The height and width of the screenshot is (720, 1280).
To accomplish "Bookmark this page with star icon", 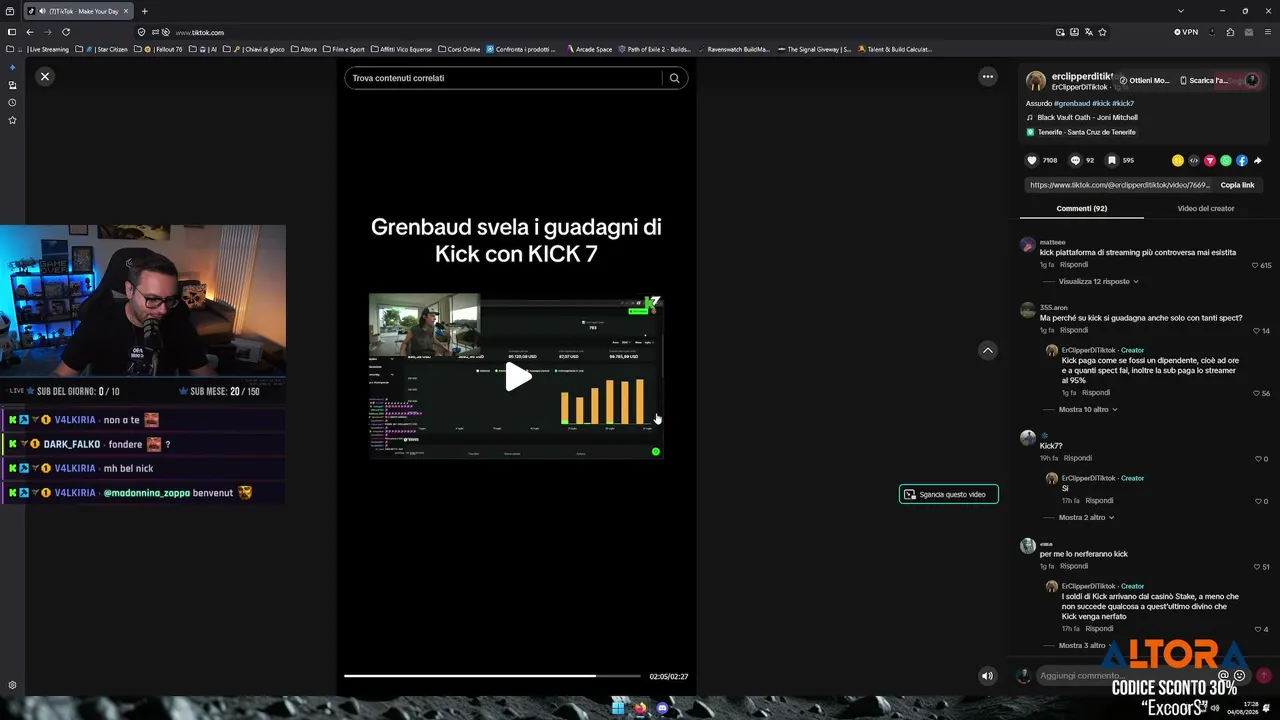I will coord(1102,32).
